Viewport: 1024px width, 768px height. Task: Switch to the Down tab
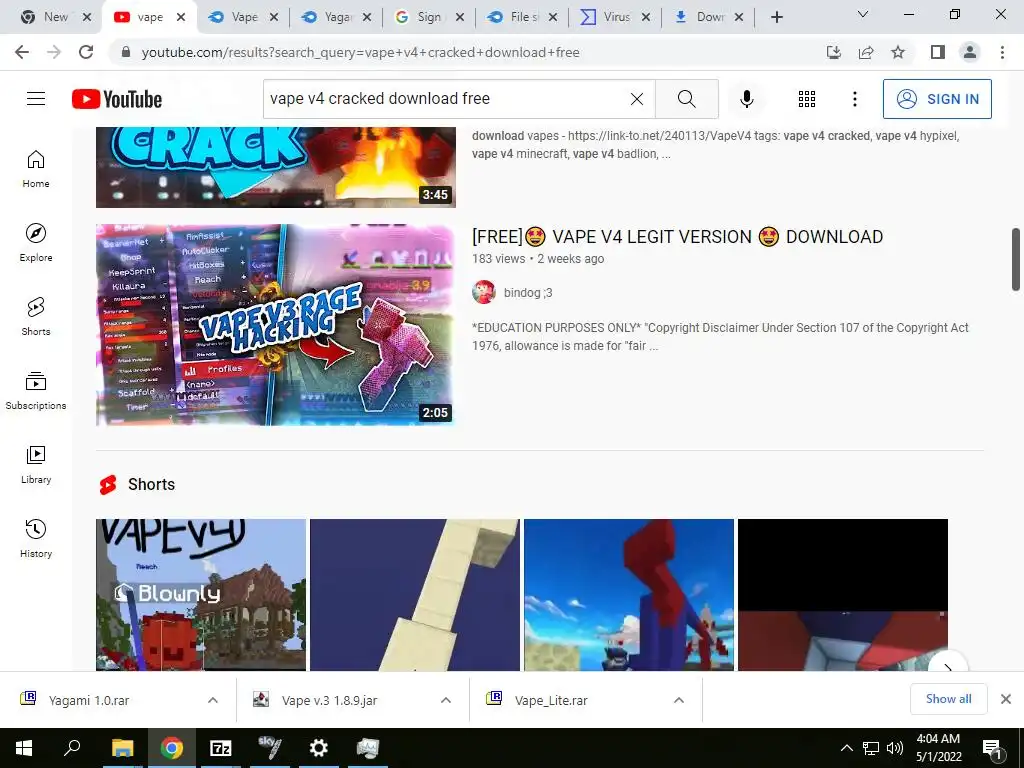(709, 17)
